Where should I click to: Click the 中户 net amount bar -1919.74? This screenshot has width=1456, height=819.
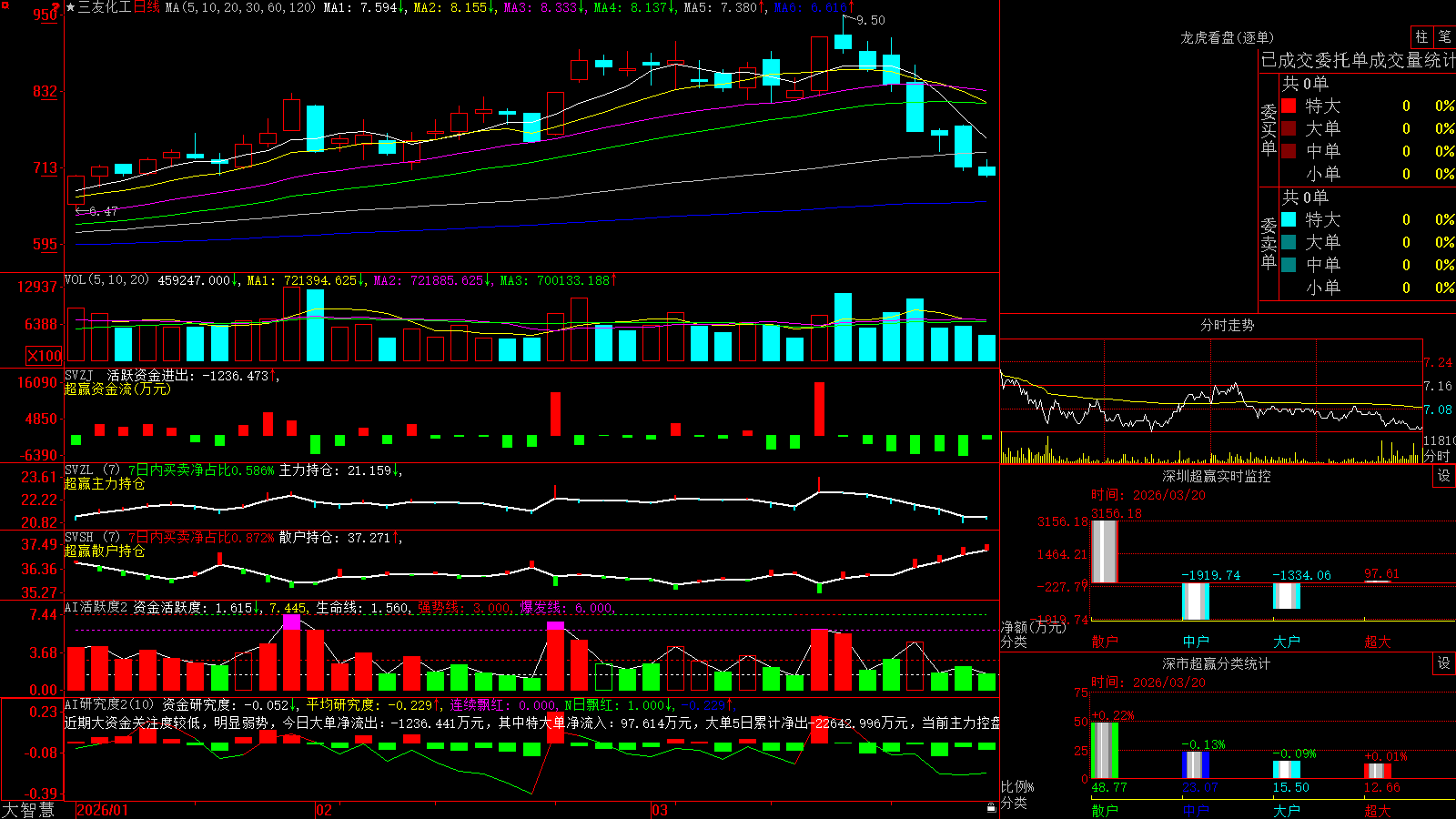pos(1196,602)
